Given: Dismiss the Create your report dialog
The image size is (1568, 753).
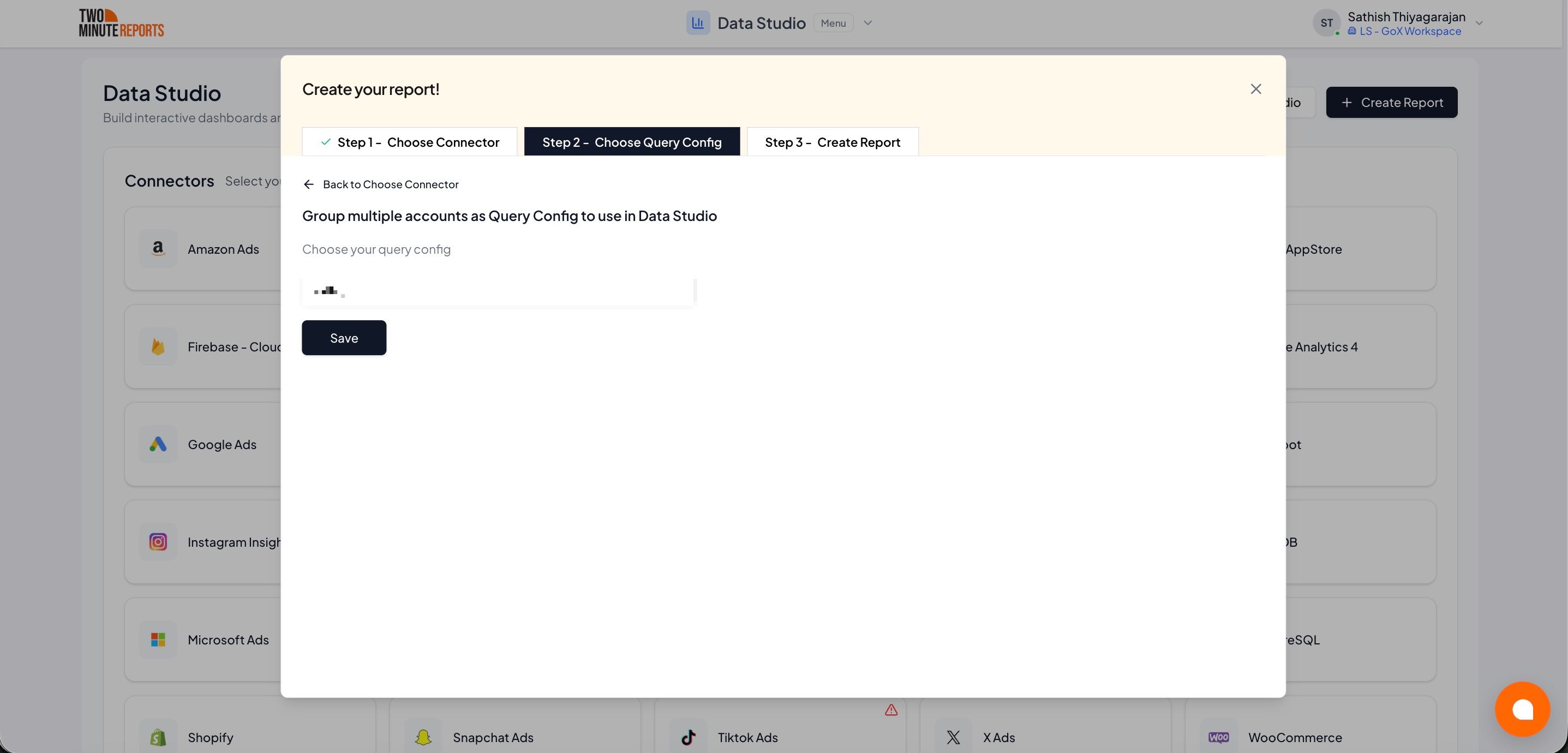Looking at the screenshot, I should (x=1256, y=89).
